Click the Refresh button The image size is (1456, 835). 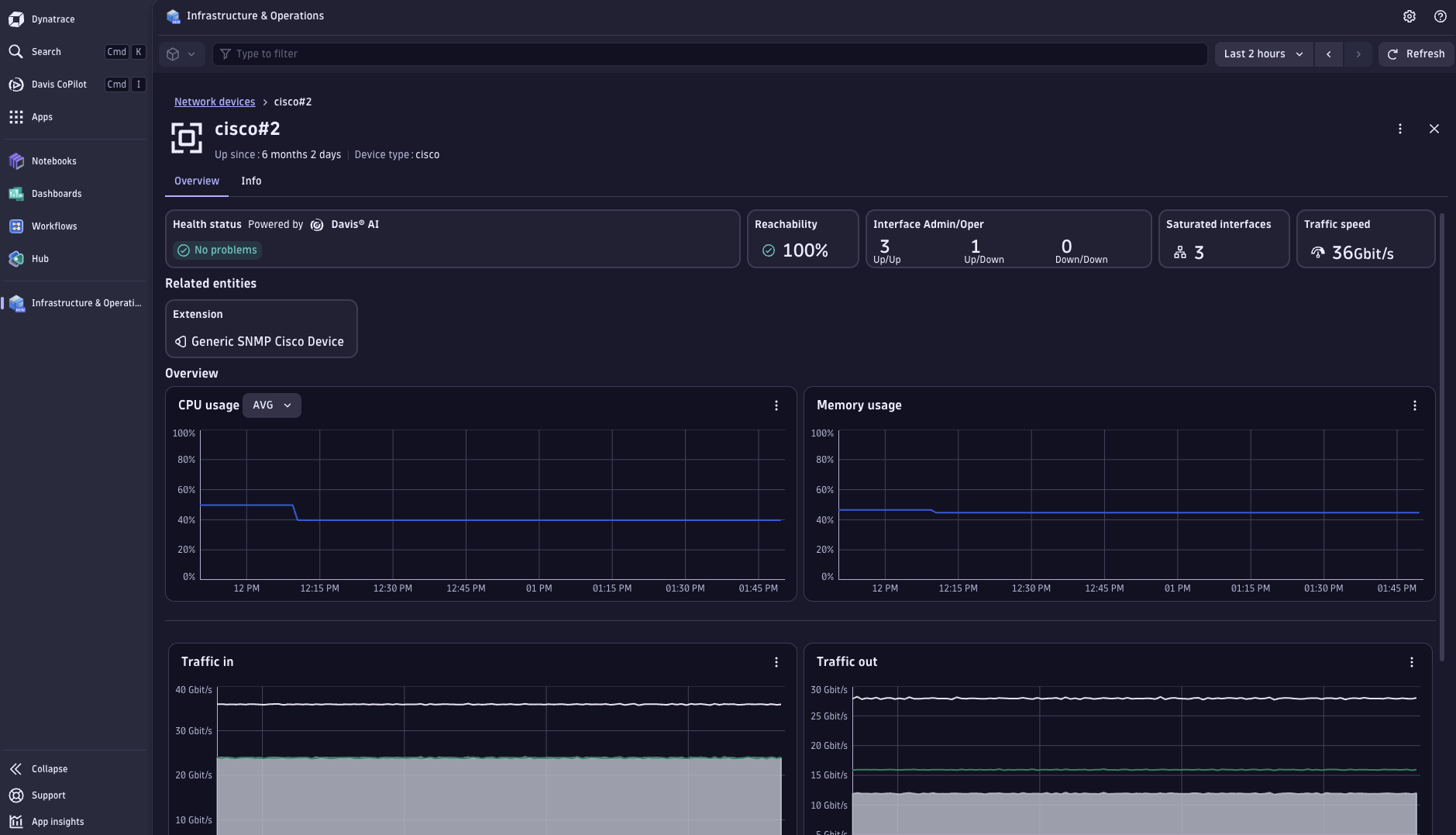tap(1416, 54)
